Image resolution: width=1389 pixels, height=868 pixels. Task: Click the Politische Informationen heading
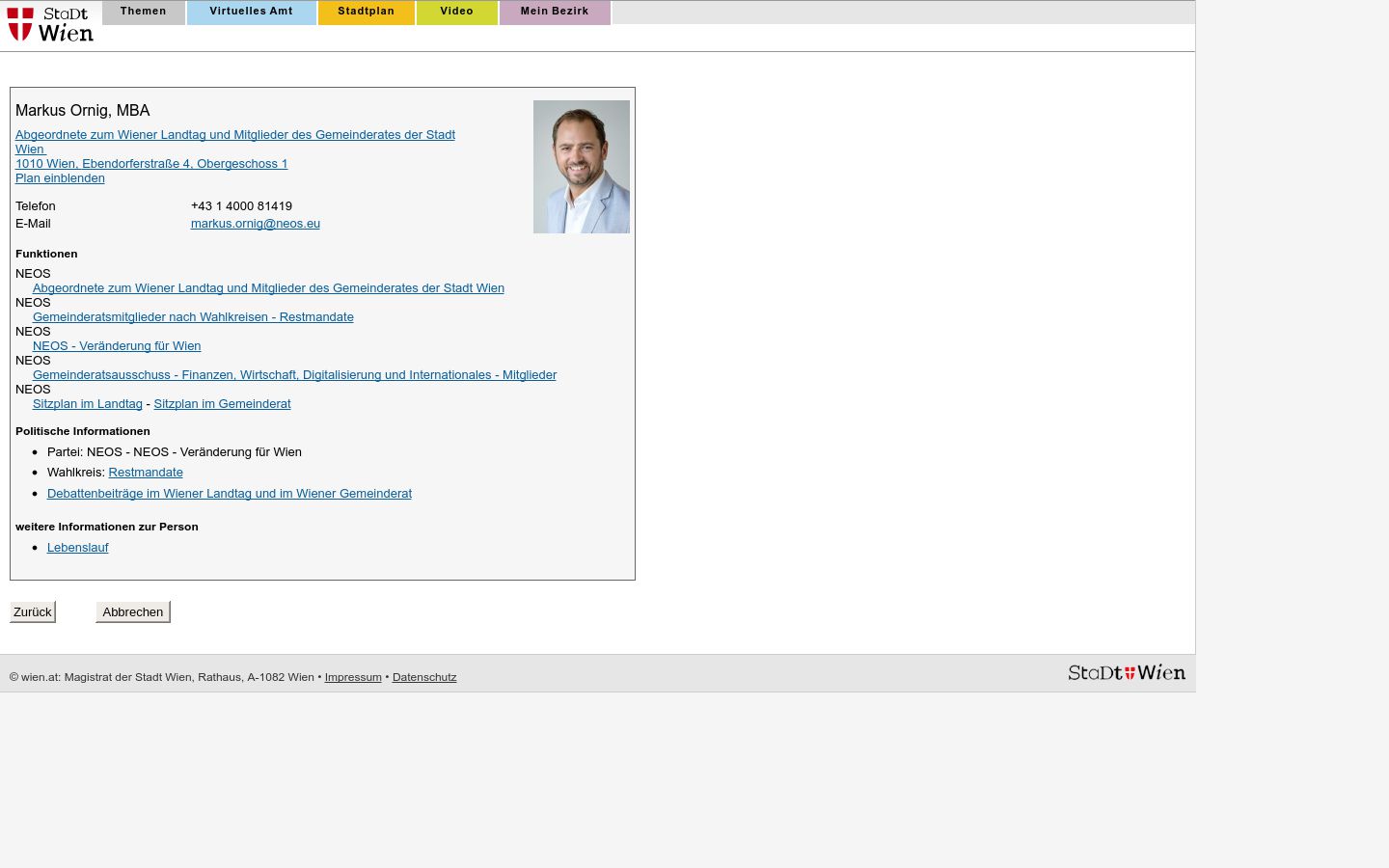click(x=83, y=432)
